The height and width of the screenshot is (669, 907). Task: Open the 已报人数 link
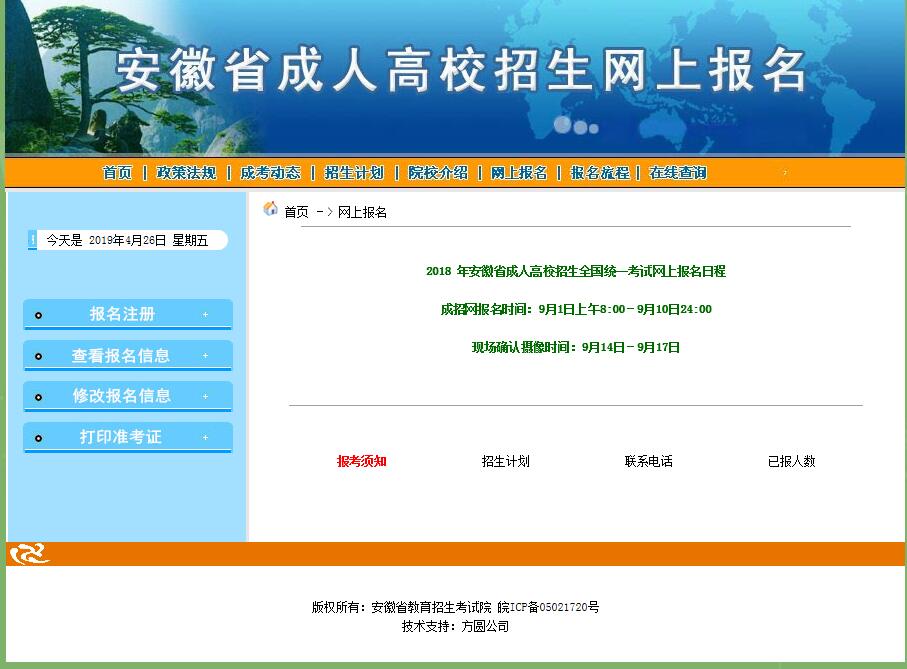point(791,461)
